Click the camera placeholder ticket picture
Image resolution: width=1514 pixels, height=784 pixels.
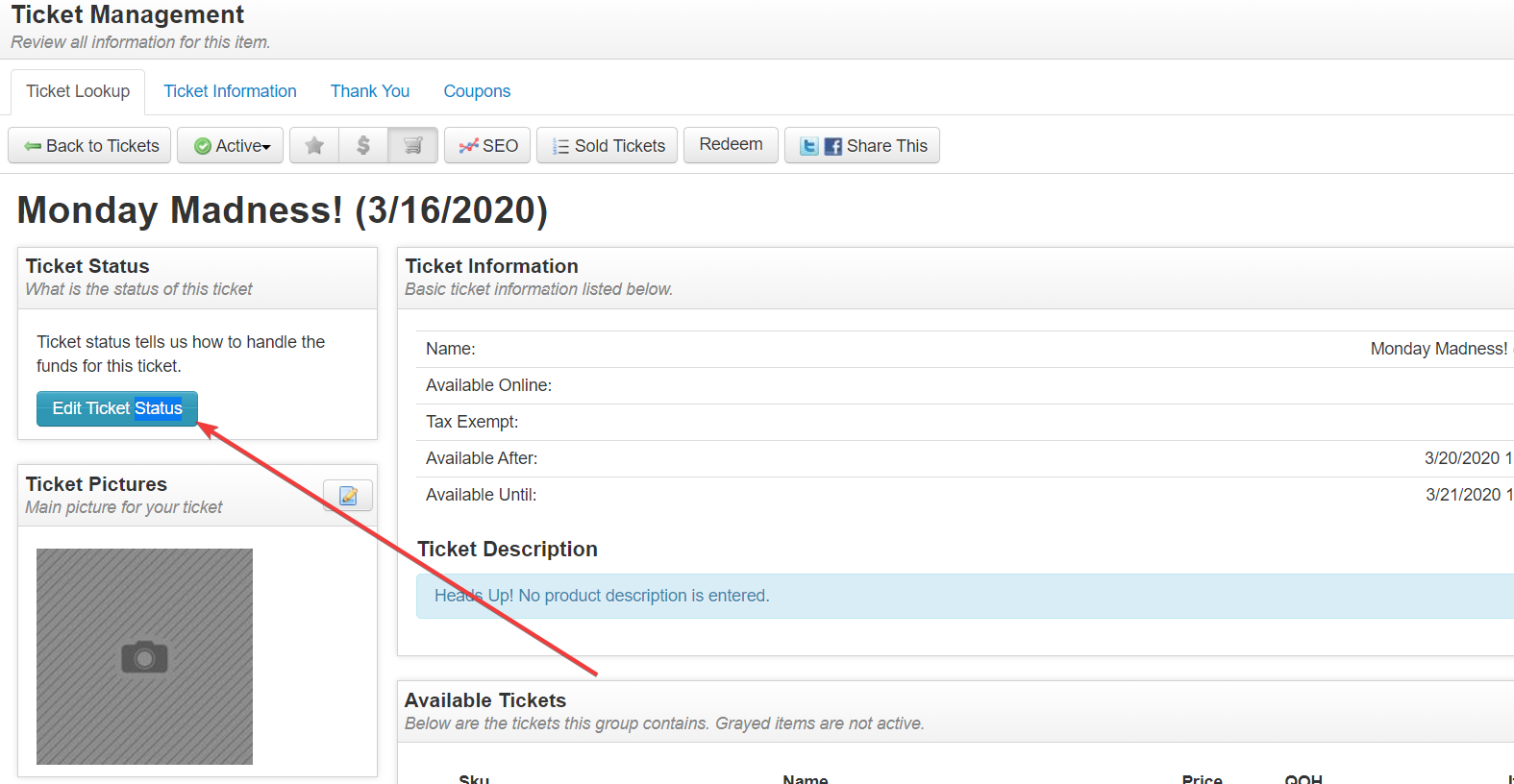144,656
